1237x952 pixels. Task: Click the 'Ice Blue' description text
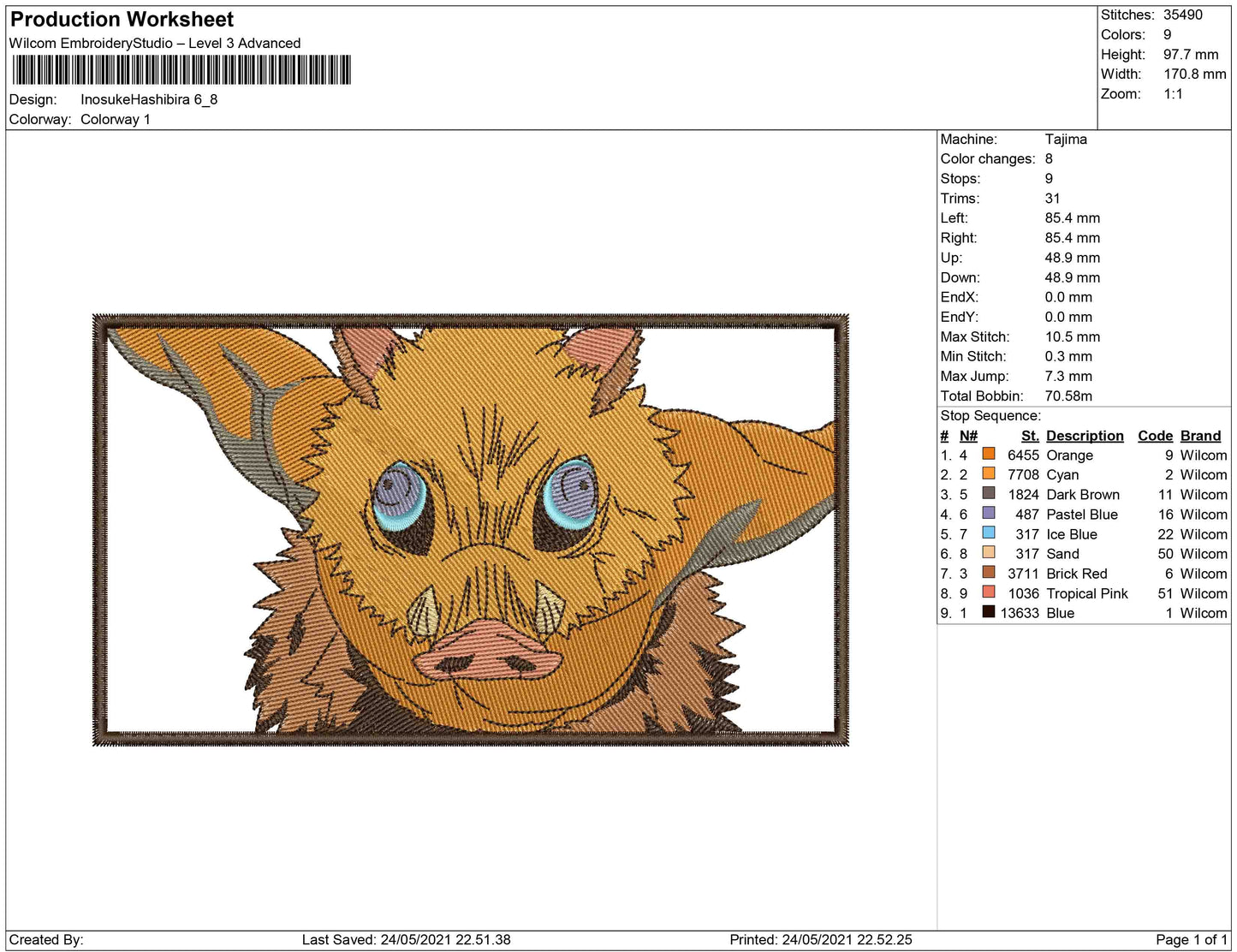1072,533
